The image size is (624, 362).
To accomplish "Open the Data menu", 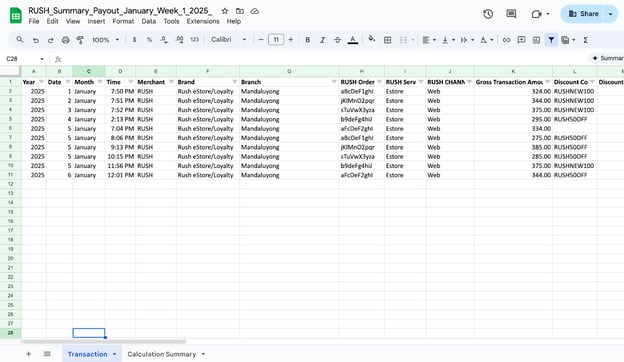I will click(x=148, y=21).
